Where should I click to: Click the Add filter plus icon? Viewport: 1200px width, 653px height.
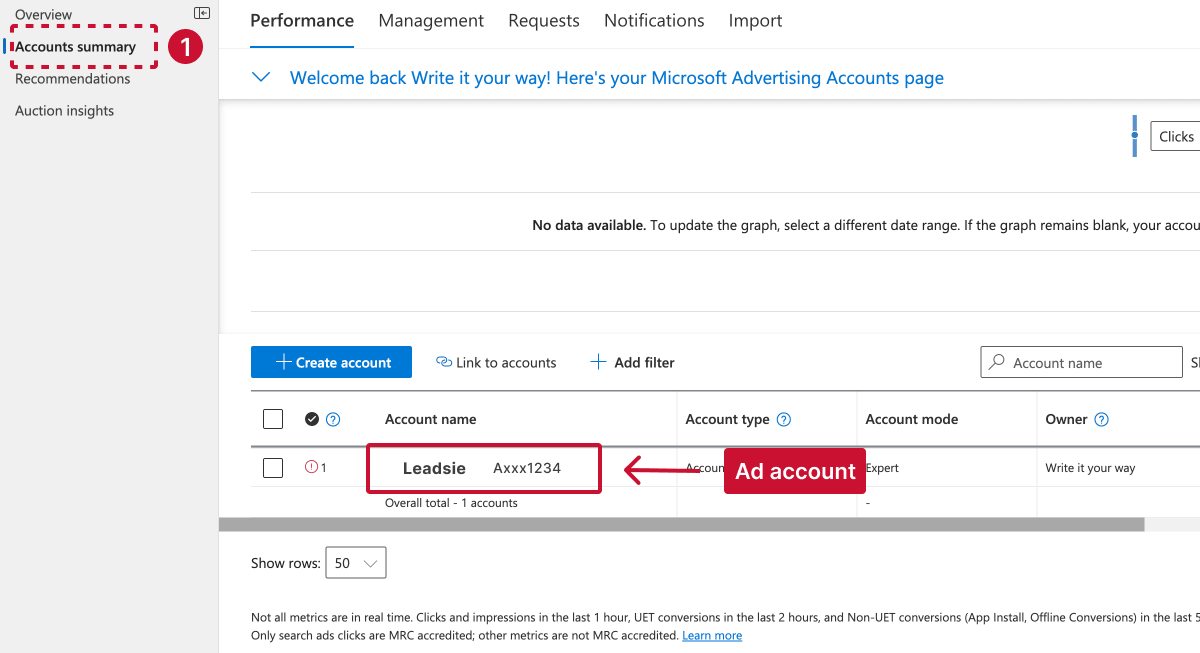point(598,361)
